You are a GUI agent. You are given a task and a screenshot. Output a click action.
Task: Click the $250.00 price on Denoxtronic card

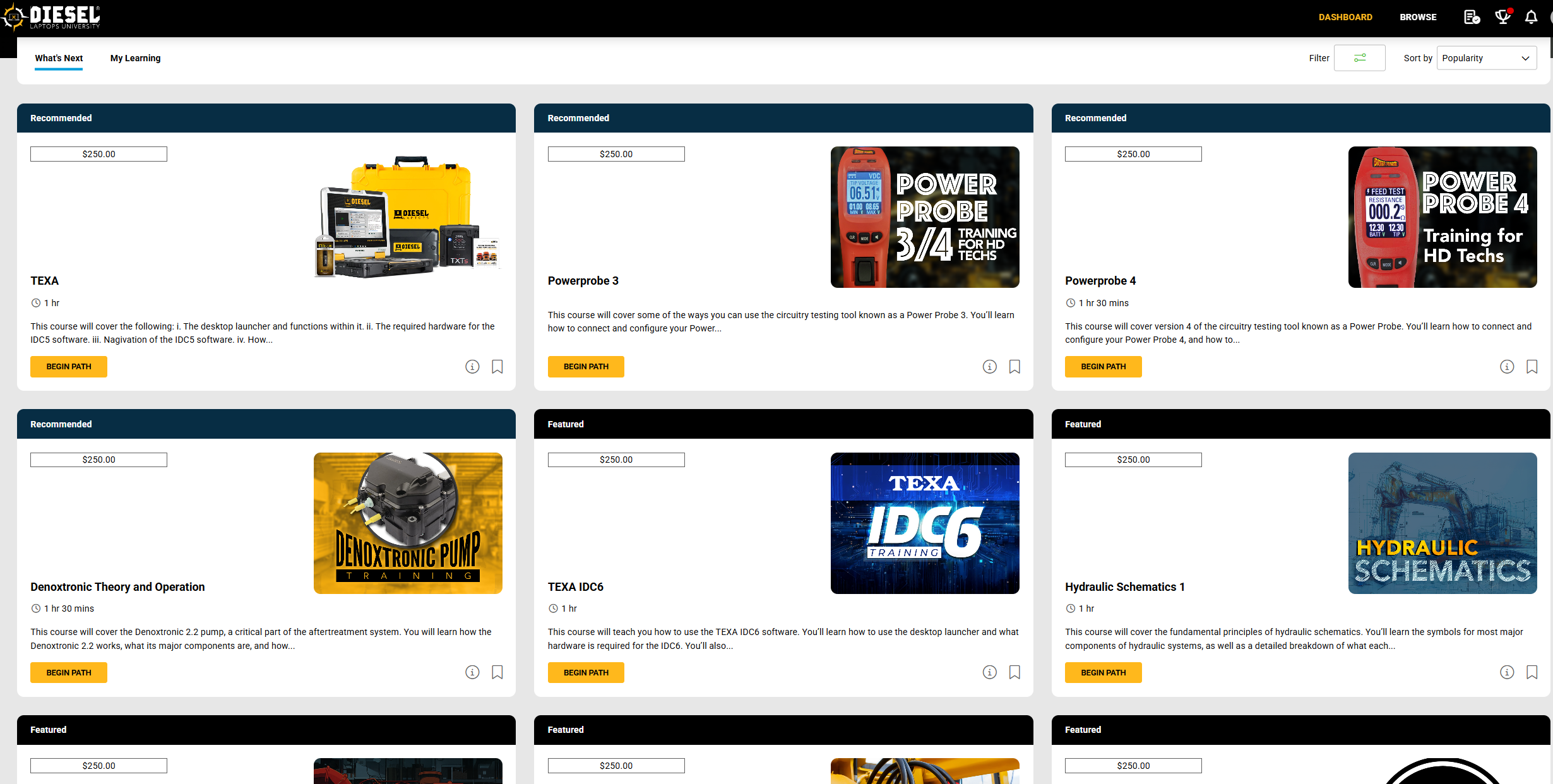tap(98, 460)
